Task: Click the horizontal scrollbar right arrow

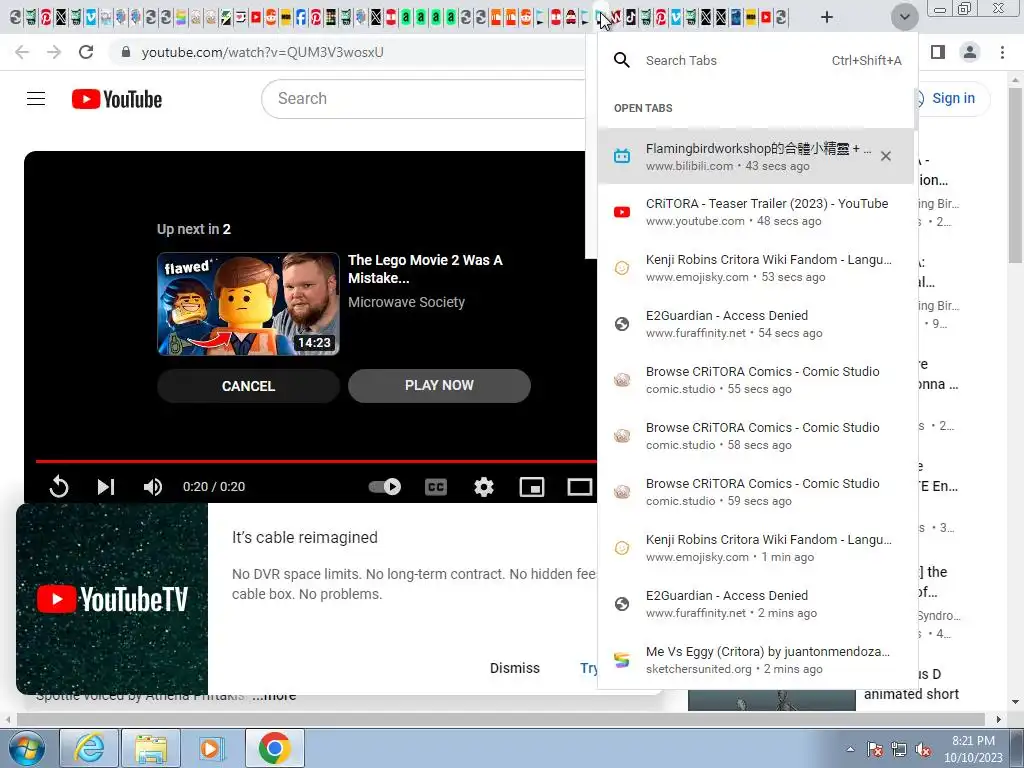Action: point(998,719)
